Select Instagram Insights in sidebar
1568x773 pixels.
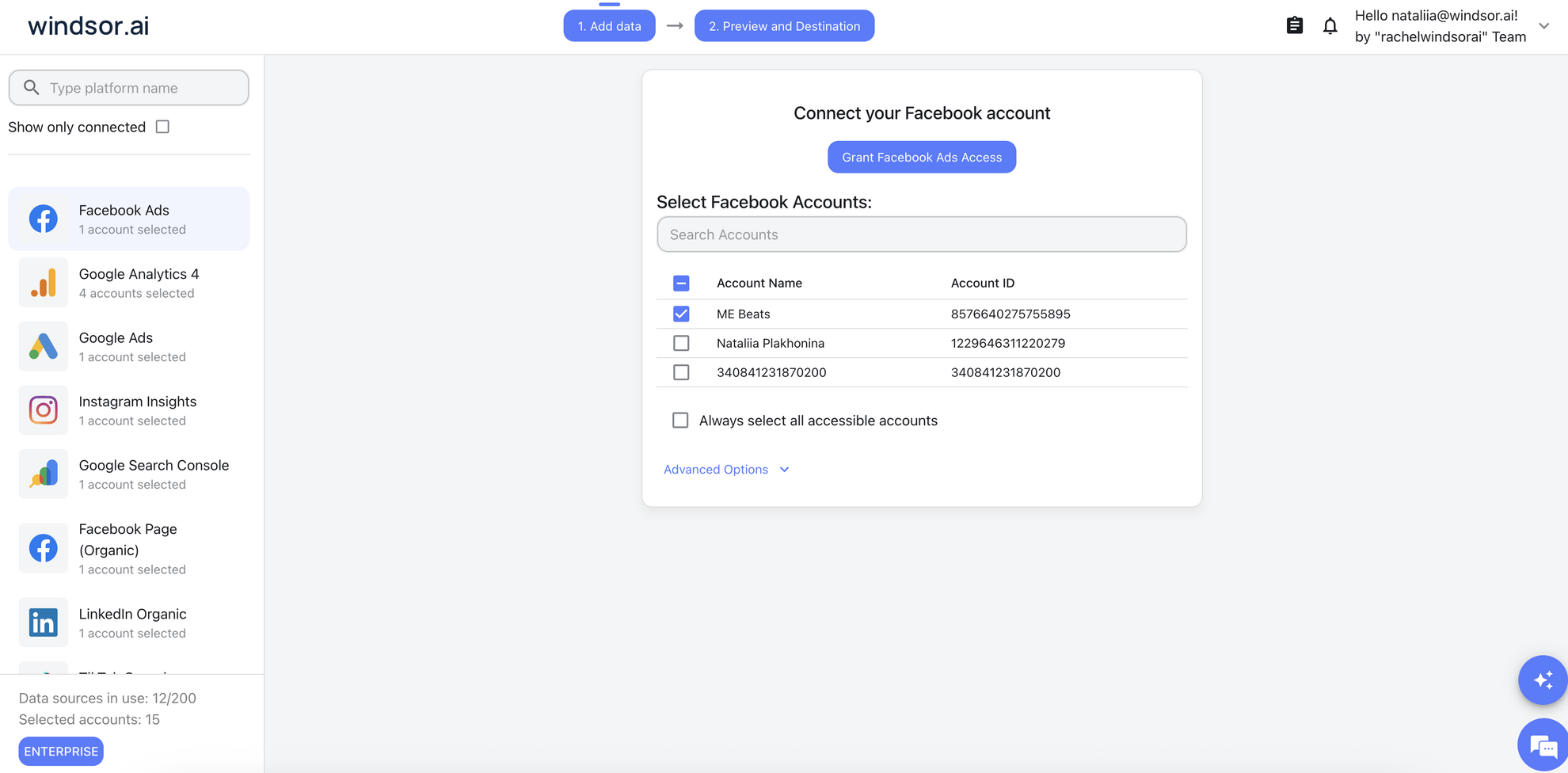[129, 410]
